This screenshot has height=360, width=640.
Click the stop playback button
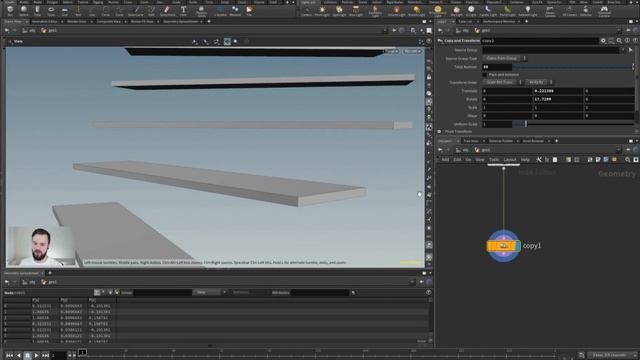click(x=27, y=356)
